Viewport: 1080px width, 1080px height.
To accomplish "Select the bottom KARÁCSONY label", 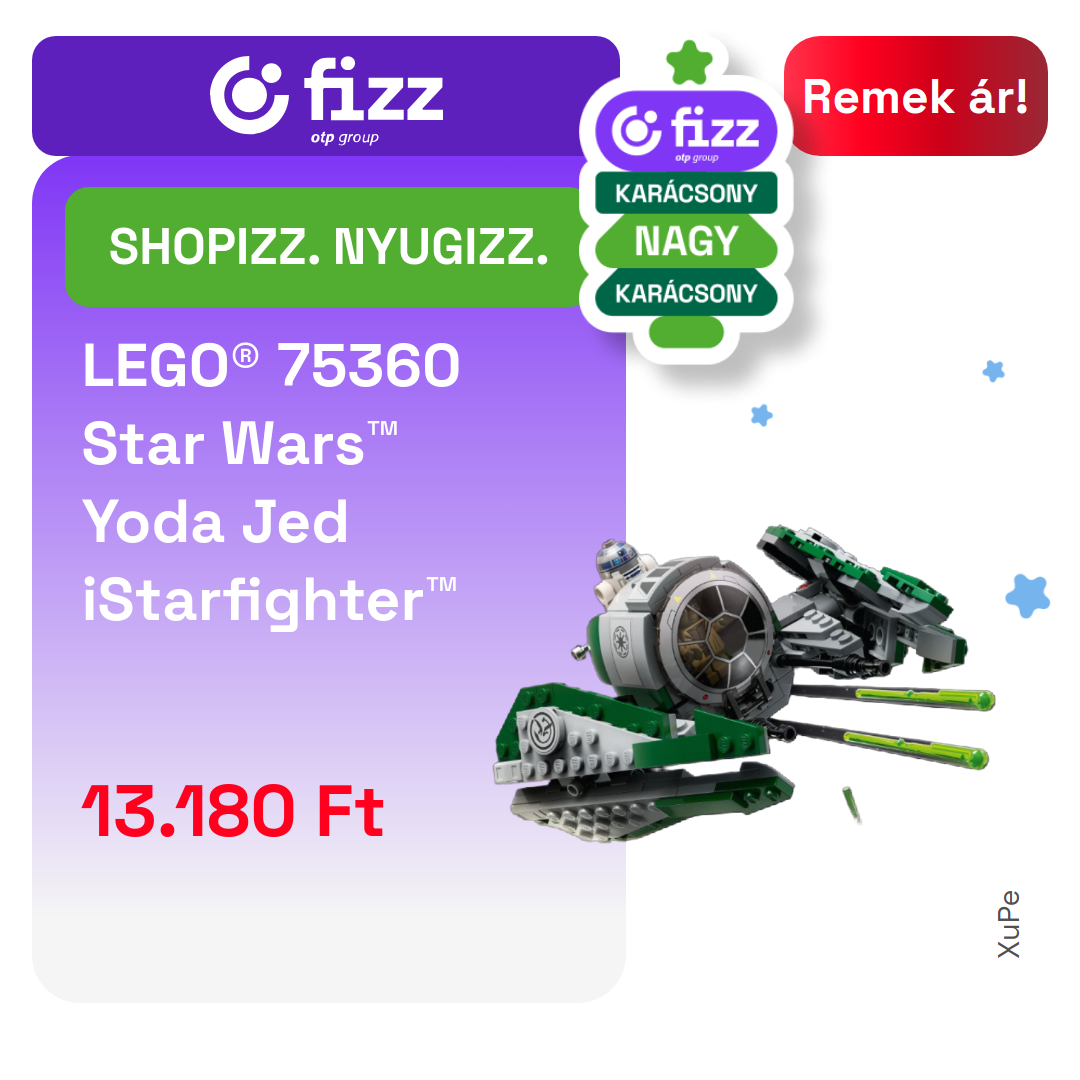I will coord(686,293).
